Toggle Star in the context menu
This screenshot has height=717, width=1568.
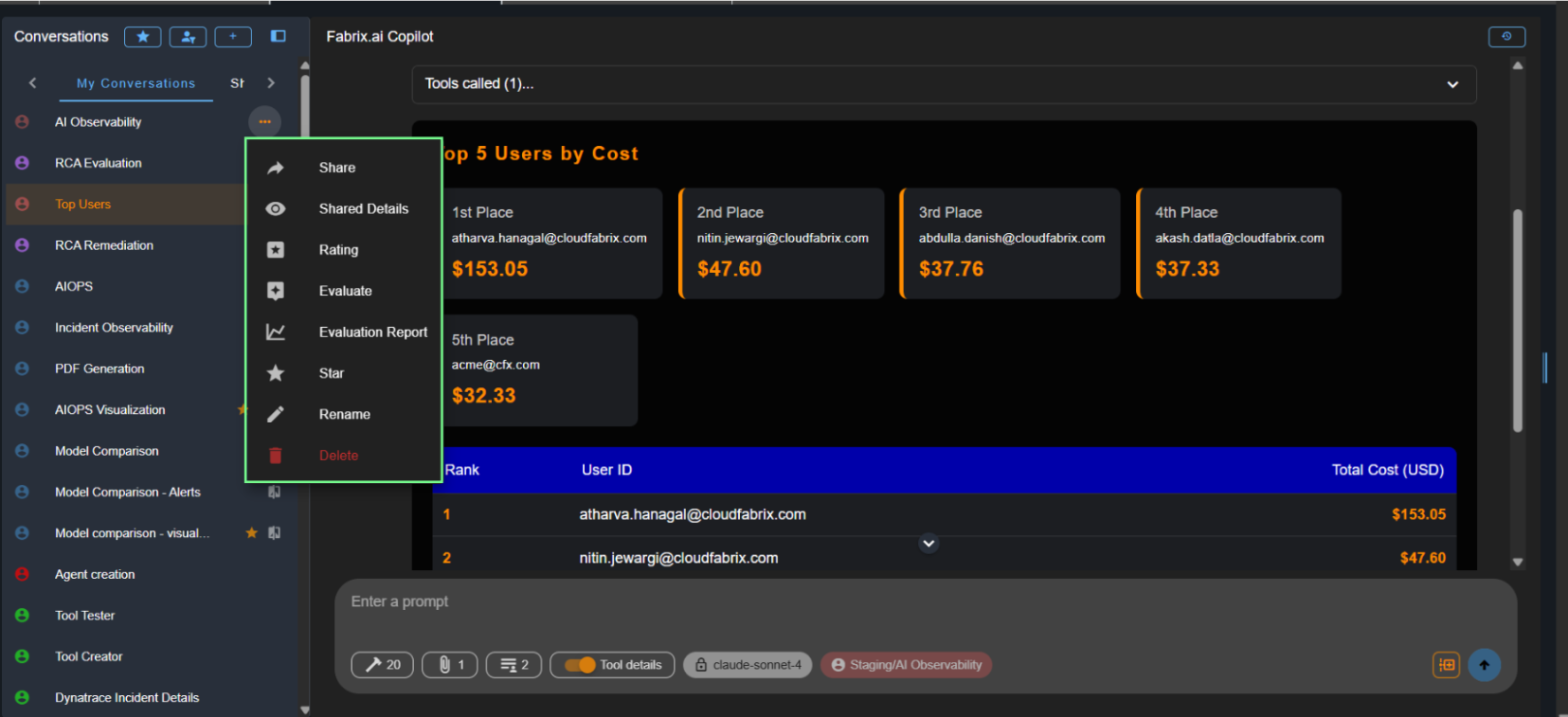click(332, 373)
